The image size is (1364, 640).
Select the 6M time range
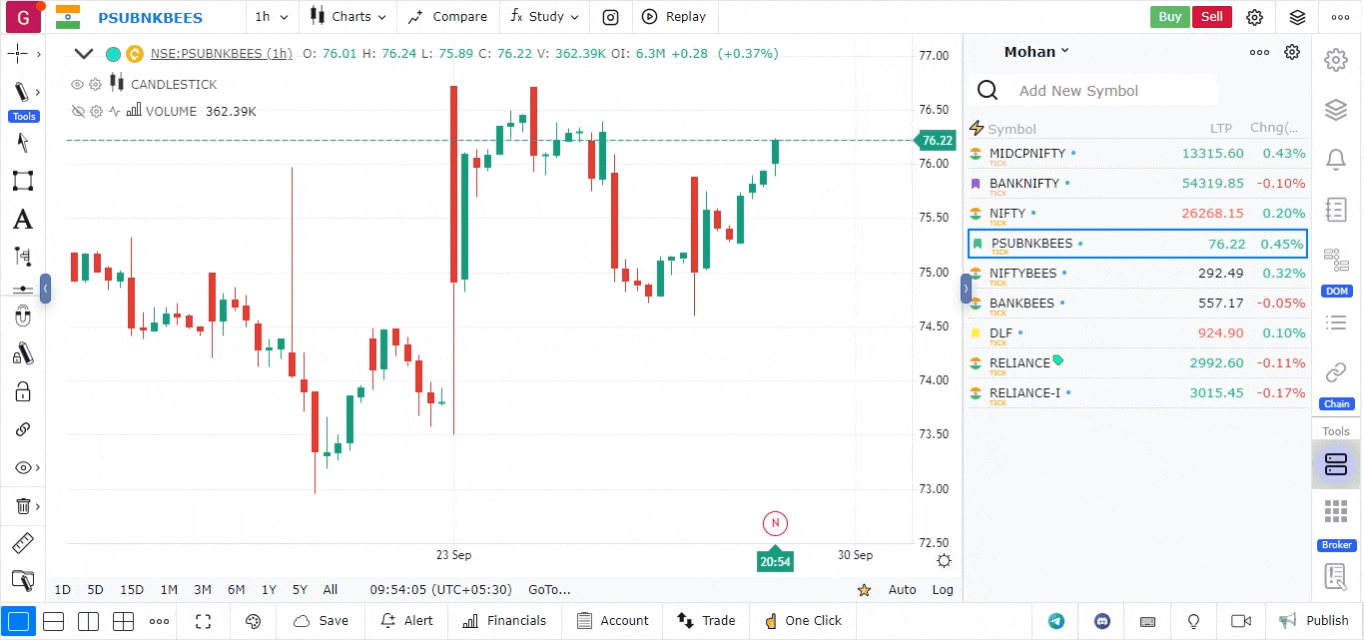tap(236, 590)
